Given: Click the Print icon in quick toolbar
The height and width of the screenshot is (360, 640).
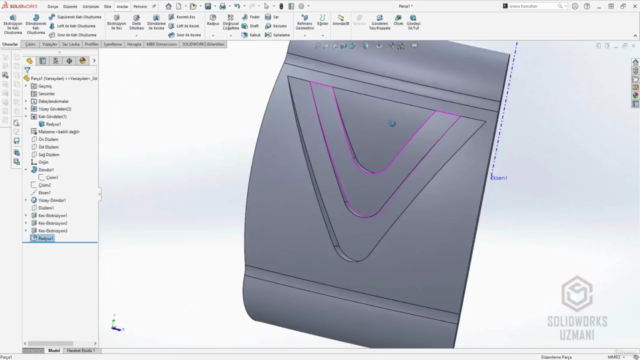Looking at the screenshot, I should [222, 7].
